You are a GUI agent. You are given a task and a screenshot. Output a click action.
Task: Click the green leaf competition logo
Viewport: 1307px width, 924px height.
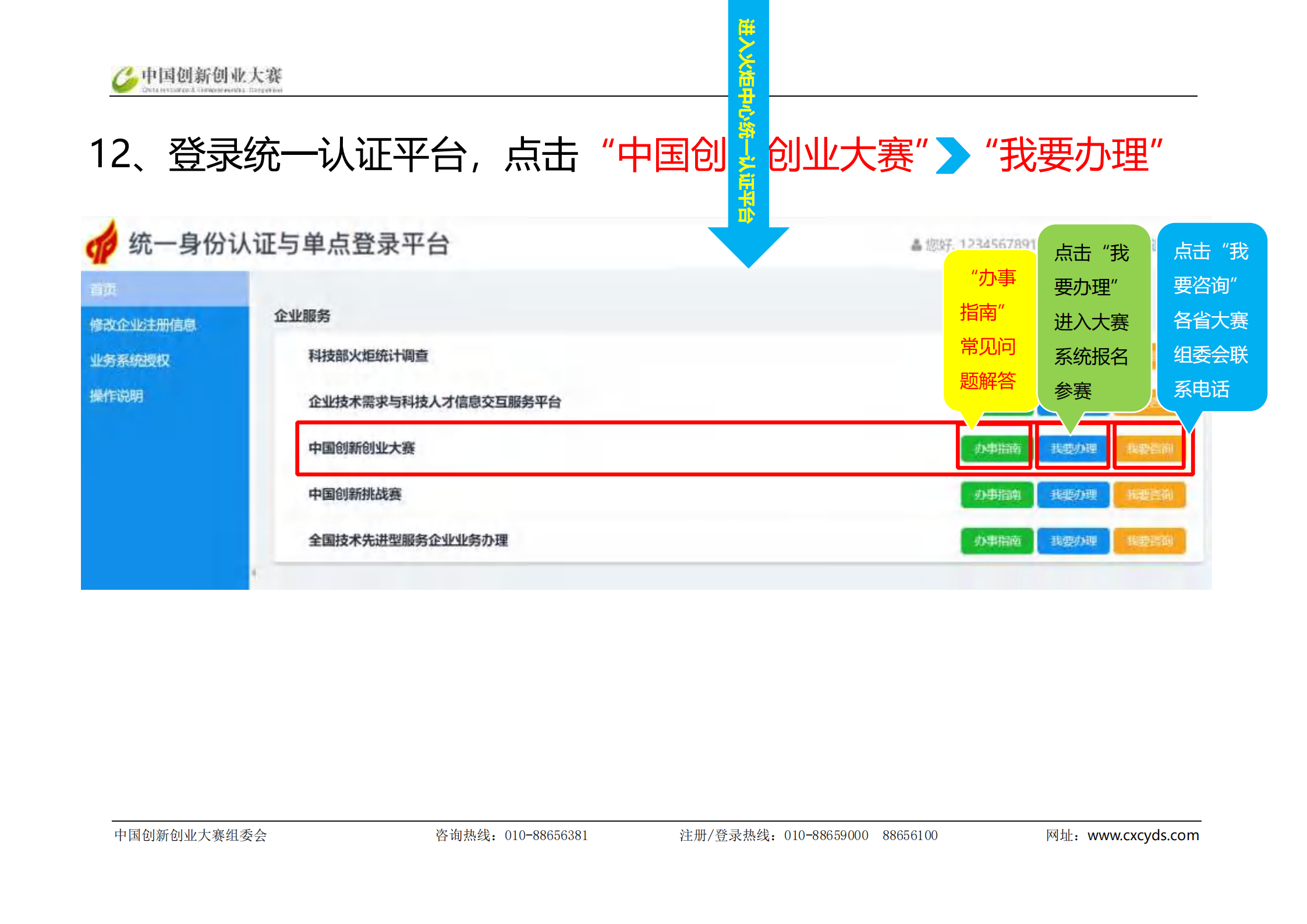[125, 79]
